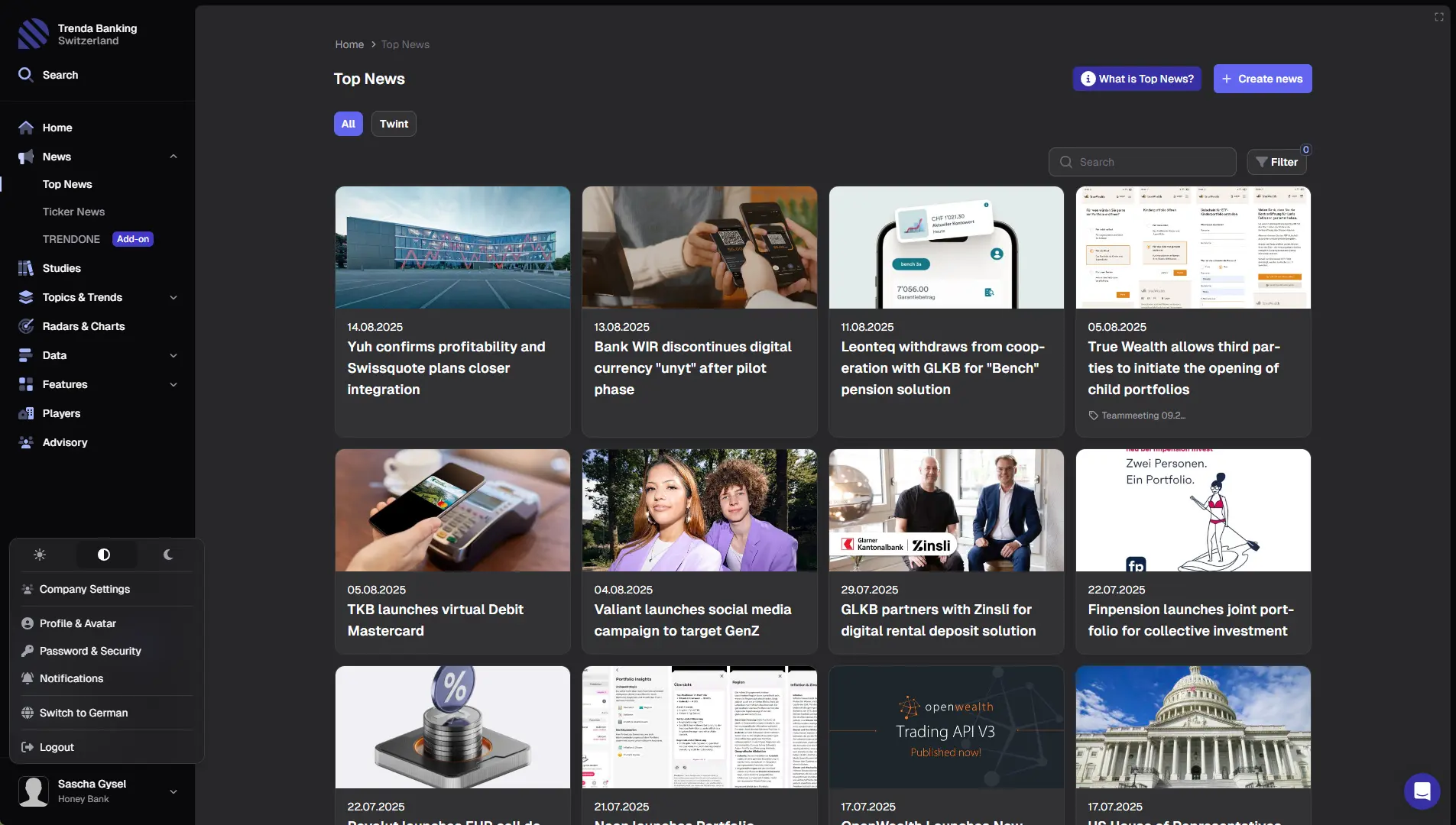Collapse the News section chevron
The width and height of the screenshot is (1456, 825).
coord(173,157)
